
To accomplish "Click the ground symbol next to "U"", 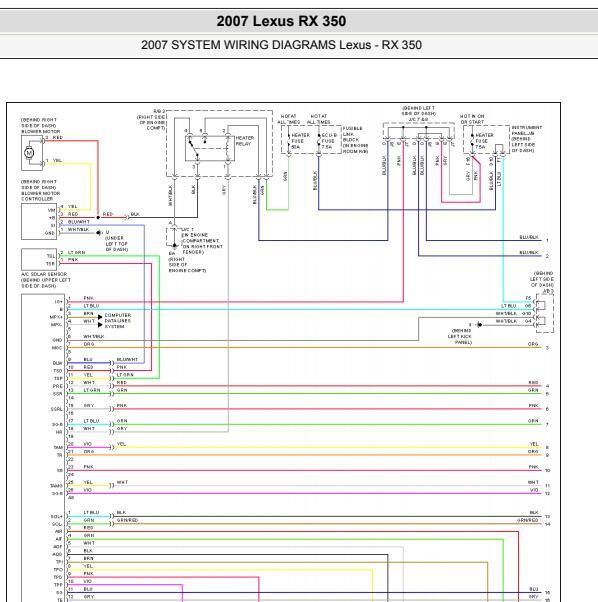I will coord(99,233).
